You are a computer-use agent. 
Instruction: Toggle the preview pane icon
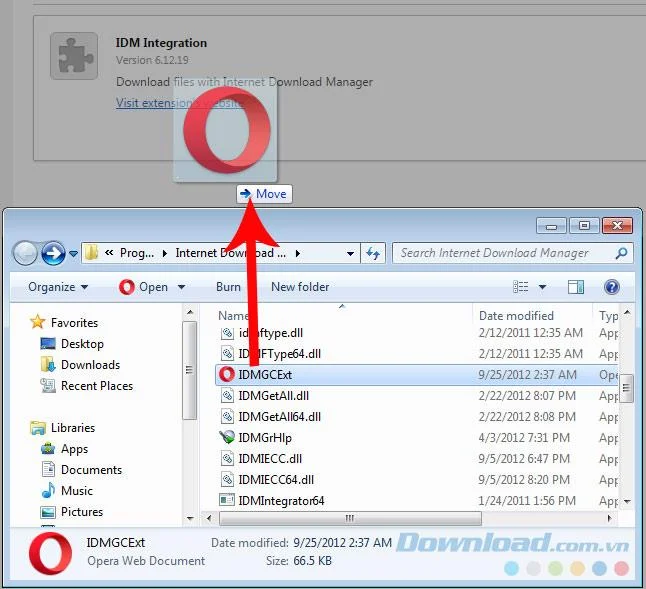point(576,287)
